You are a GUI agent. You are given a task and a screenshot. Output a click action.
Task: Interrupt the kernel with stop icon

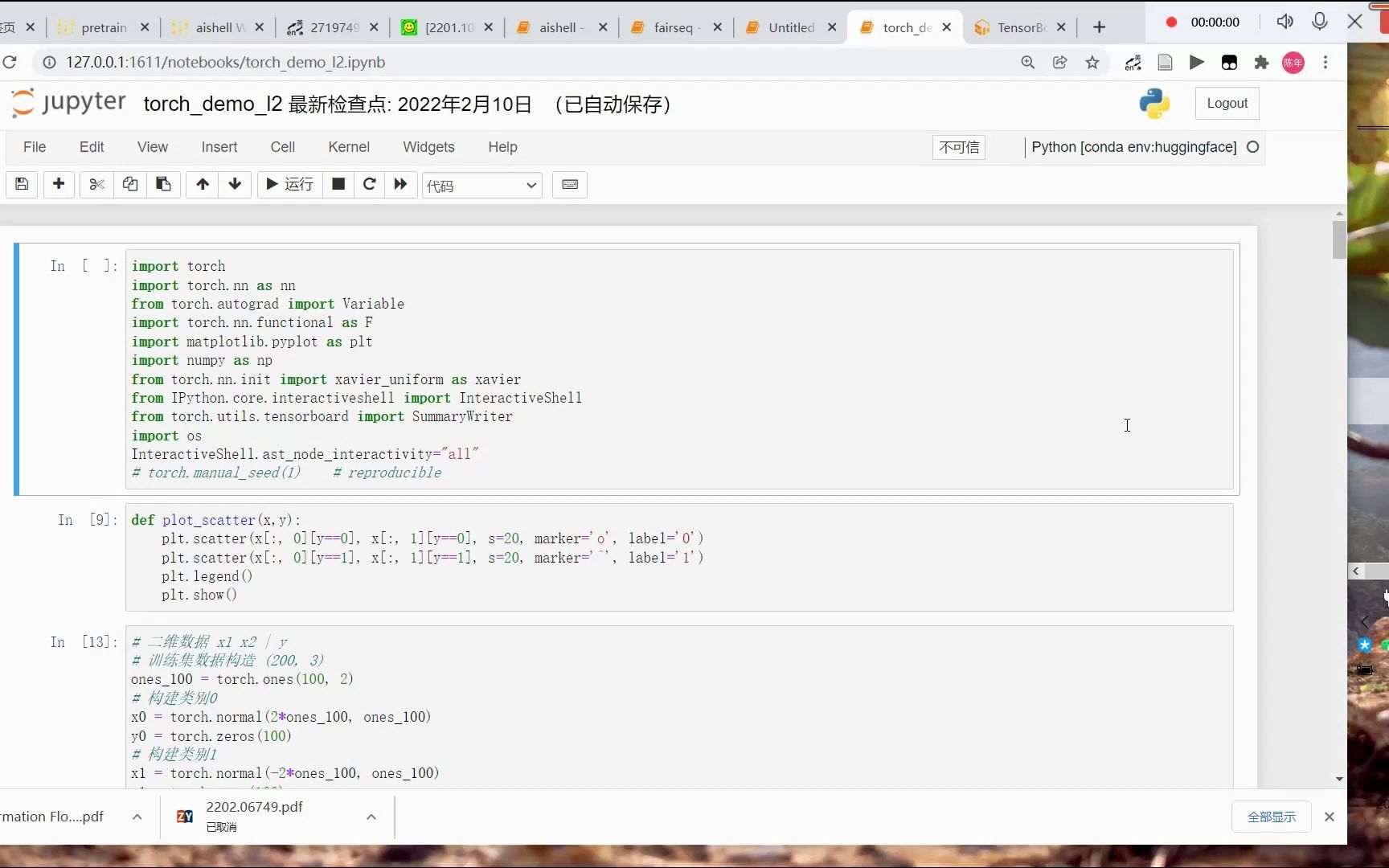click(338, 185)
